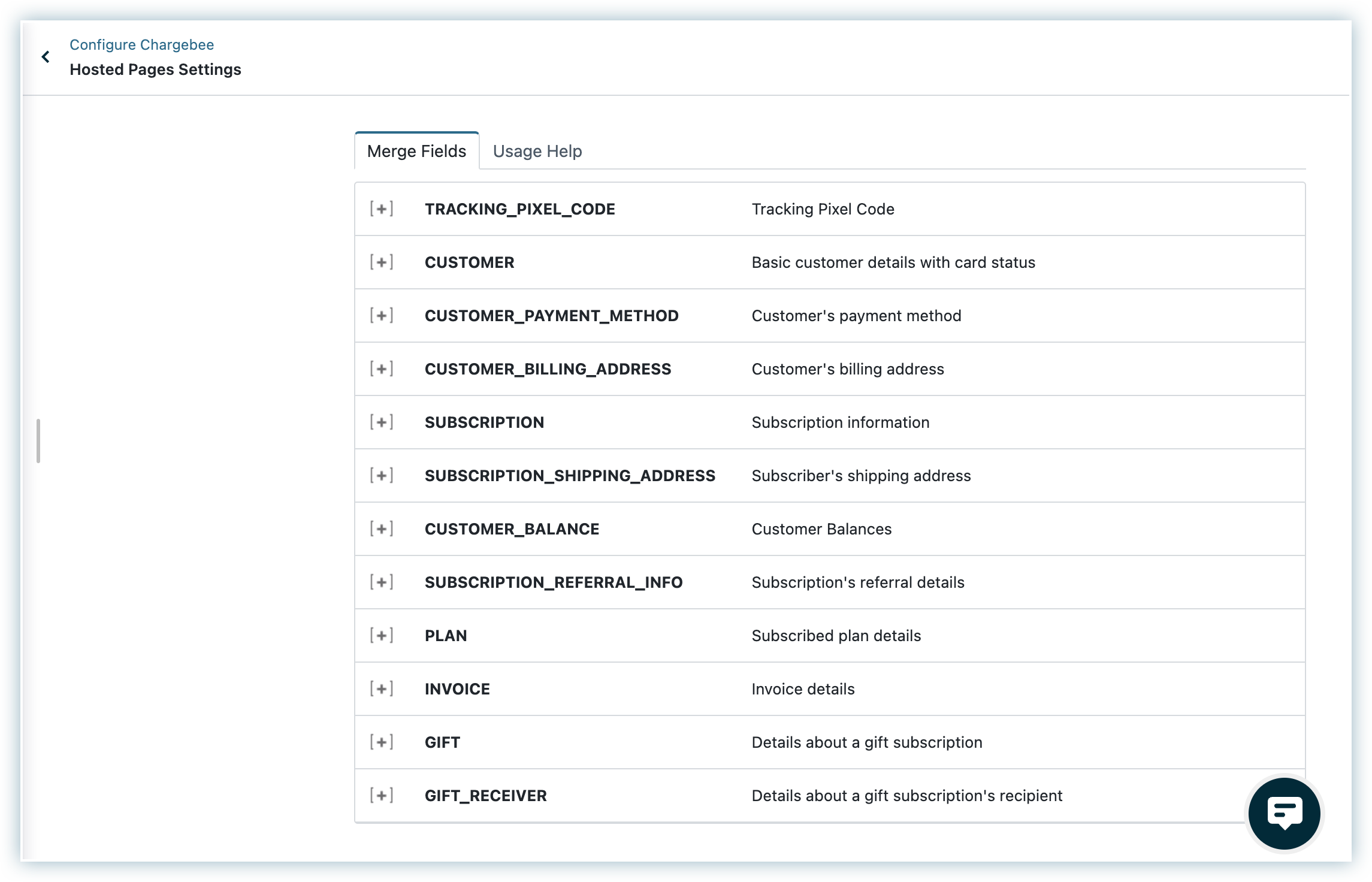1372x882 pixels.
Task: Click the PLAN field name
Action: (446, 636)
